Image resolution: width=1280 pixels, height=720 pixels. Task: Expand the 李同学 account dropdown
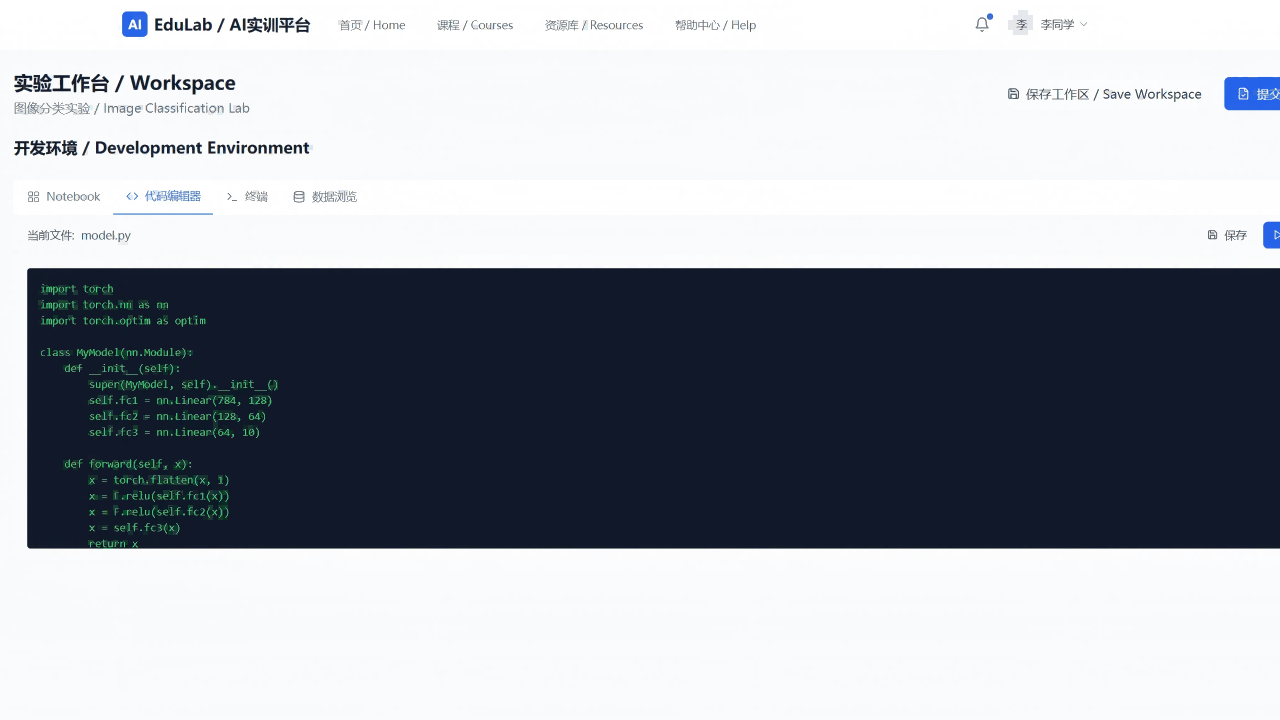click(1064, 24)
